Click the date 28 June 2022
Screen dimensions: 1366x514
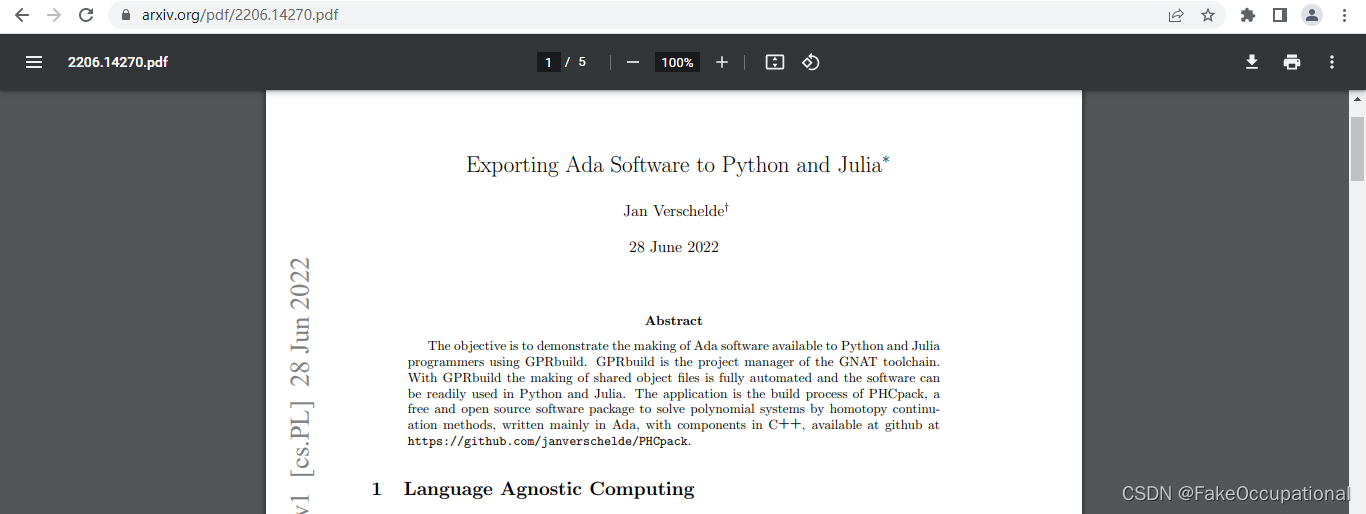pyautogui.click(x=674, y=247)
